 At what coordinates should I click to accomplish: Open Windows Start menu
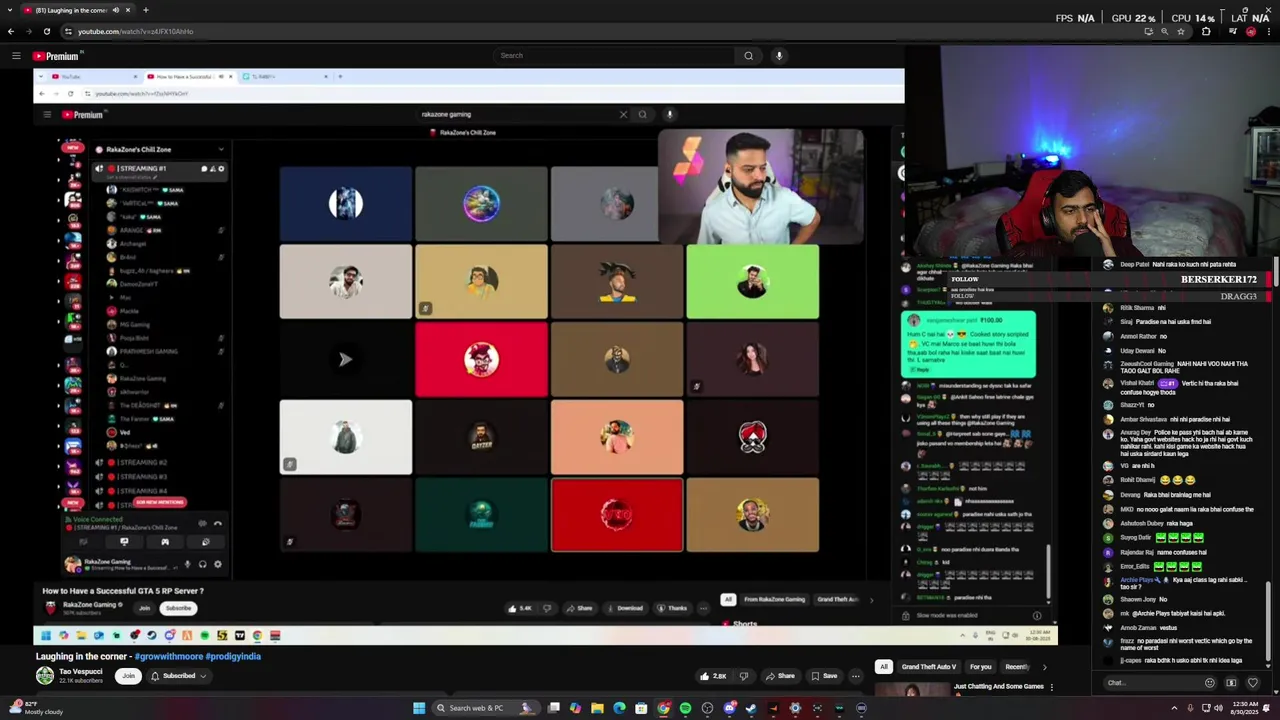pyautogui.click(x=419, y=709)
